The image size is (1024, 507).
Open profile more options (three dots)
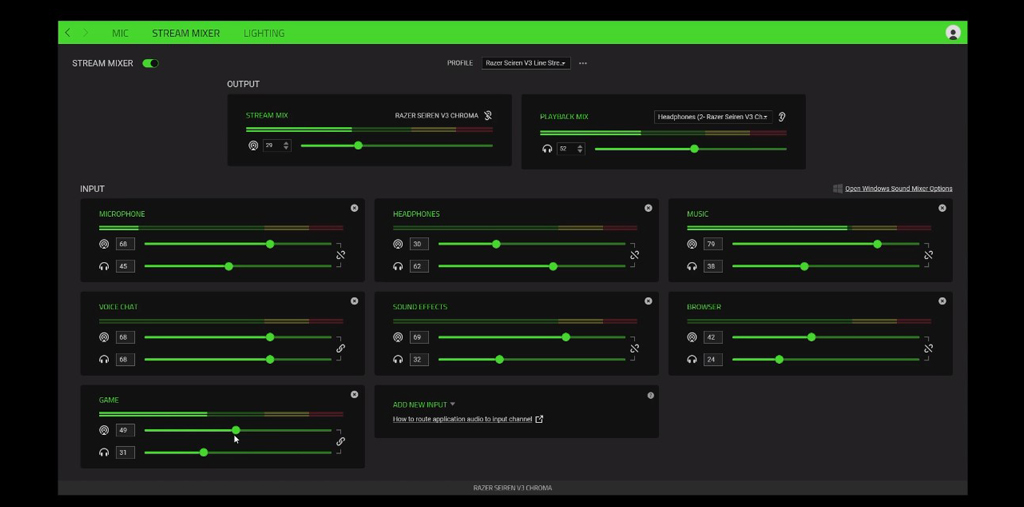[x=583, y=63]
